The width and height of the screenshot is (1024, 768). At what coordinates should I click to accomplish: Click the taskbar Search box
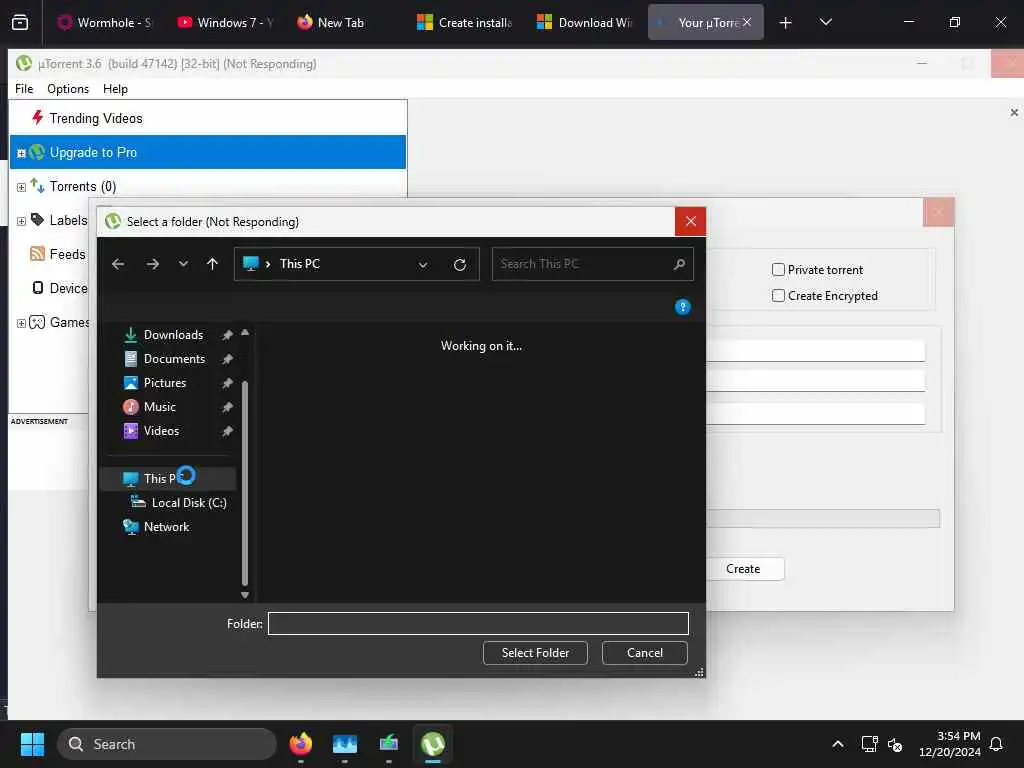(167, 744)
